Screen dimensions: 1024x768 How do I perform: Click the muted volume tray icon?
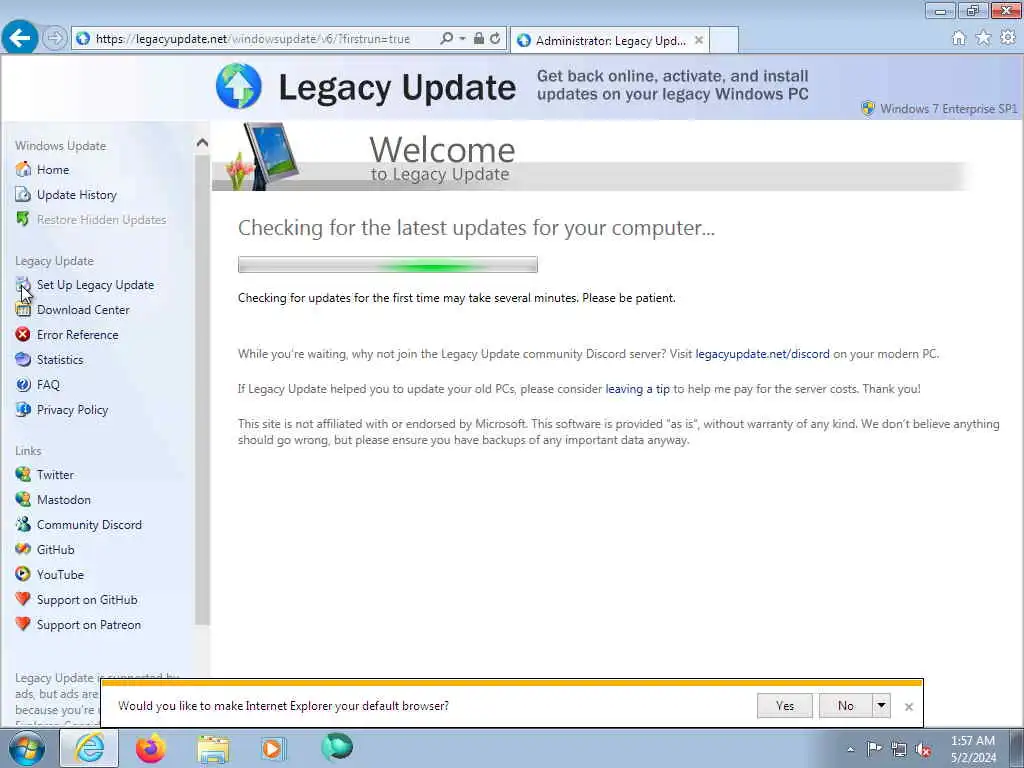(923, 750)
